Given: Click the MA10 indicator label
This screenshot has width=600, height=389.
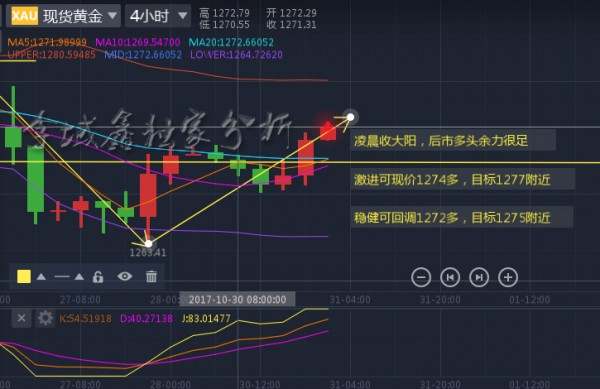Looking at the screenshot, I should pos(138,42).
